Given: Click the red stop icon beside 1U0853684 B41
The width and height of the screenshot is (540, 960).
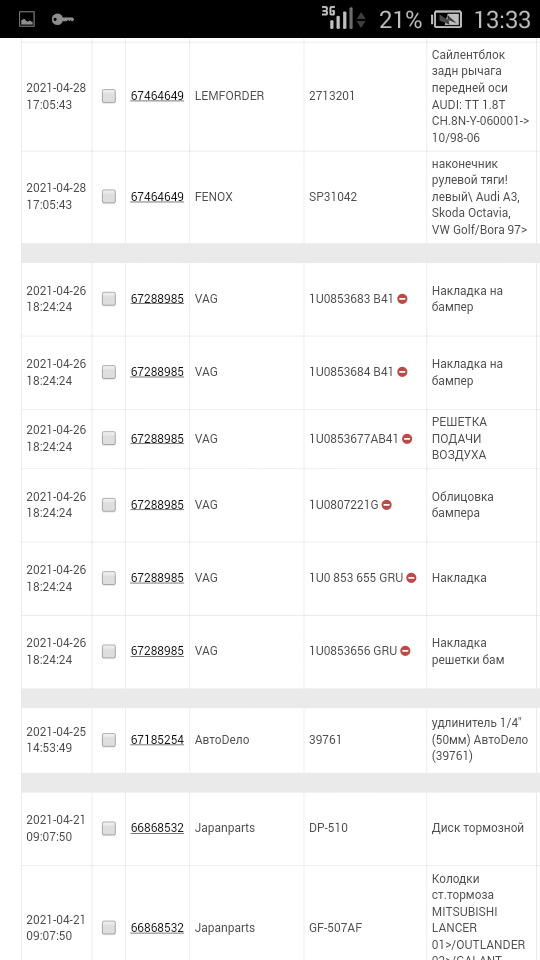Looking at the screenshot, I should point(402,372).
